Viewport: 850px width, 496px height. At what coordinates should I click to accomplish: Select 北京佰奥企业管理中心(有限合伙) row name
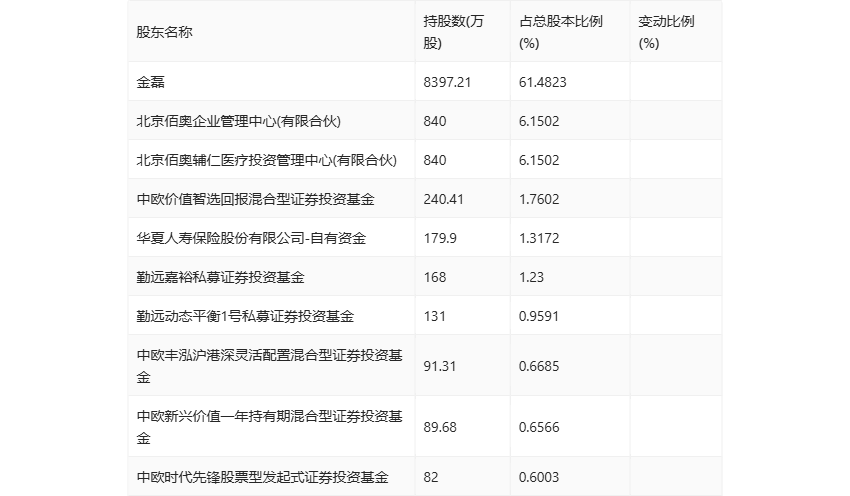[x=239, y=121]
